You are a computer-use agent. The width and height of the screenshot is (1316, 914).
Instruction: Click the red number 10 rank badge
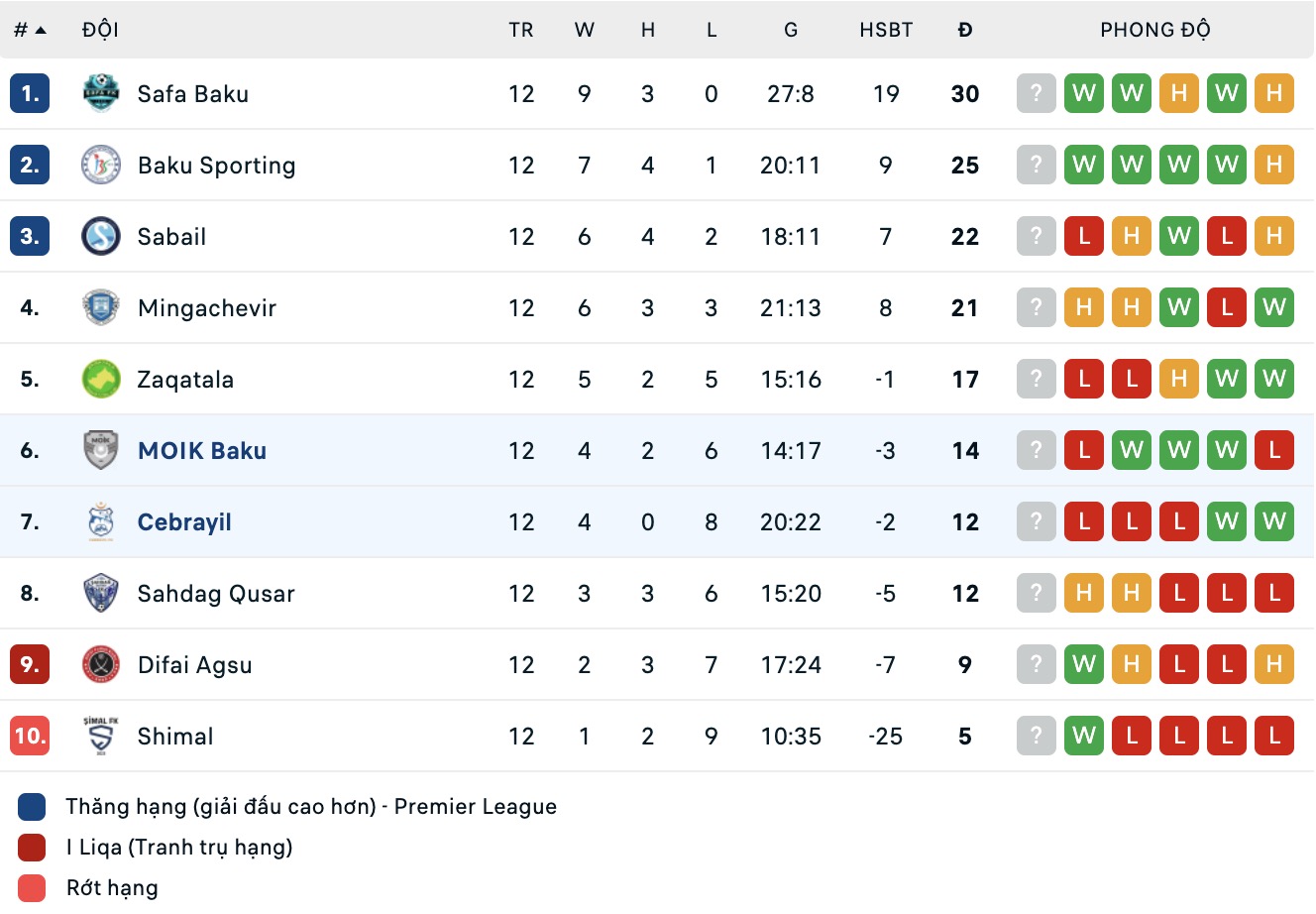(30, 737)
